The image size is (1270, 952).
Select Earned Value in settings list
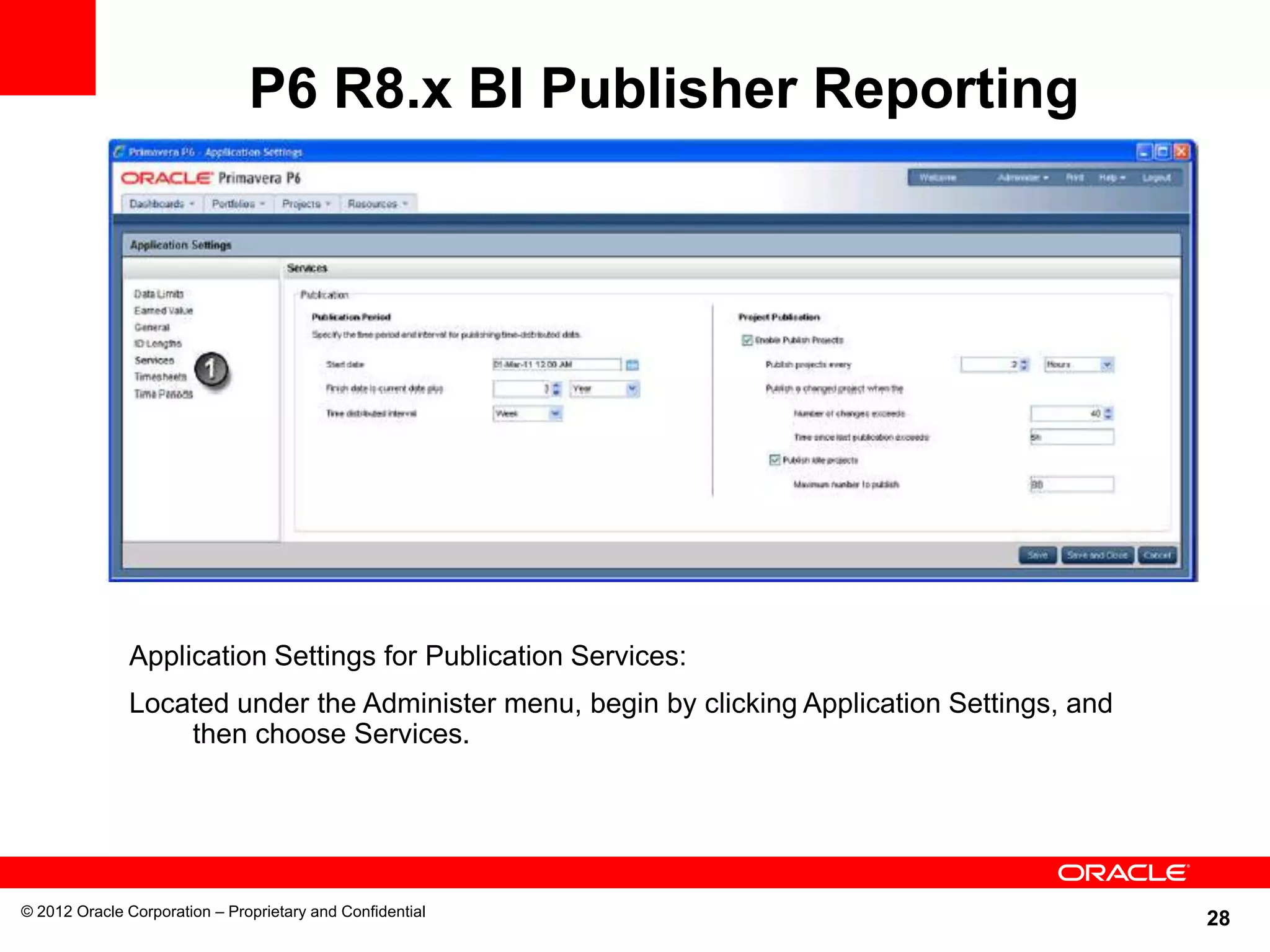point(164,311)
